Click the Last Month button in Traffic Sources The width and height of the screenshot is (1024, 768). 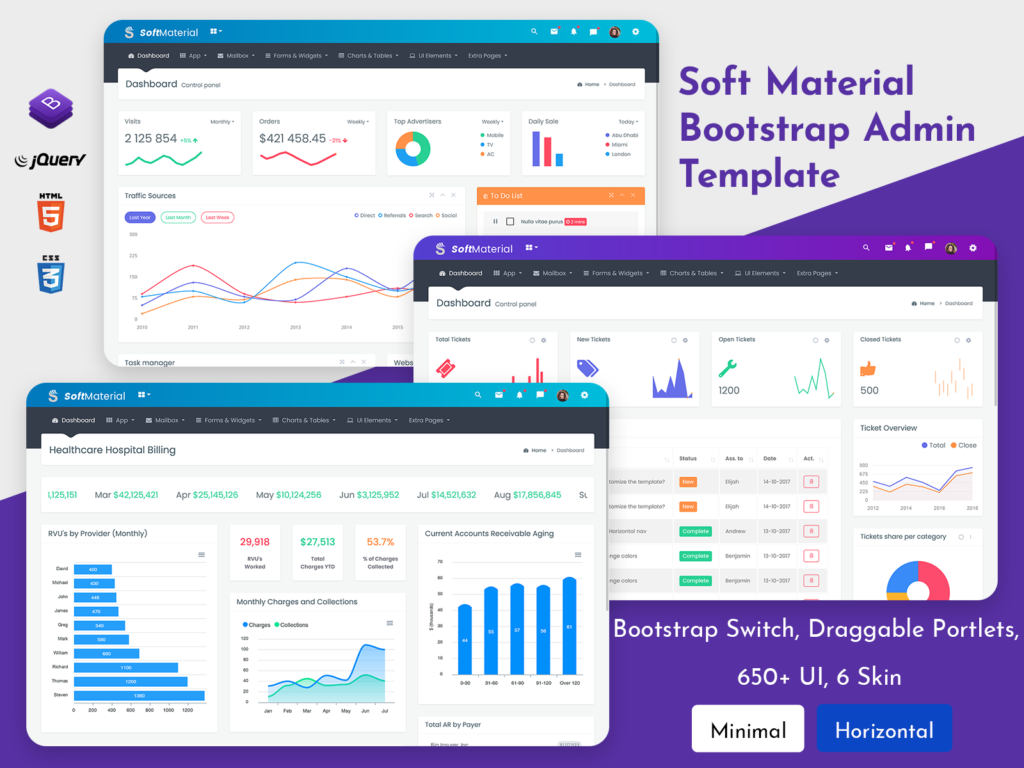click(x=179, y=217)
